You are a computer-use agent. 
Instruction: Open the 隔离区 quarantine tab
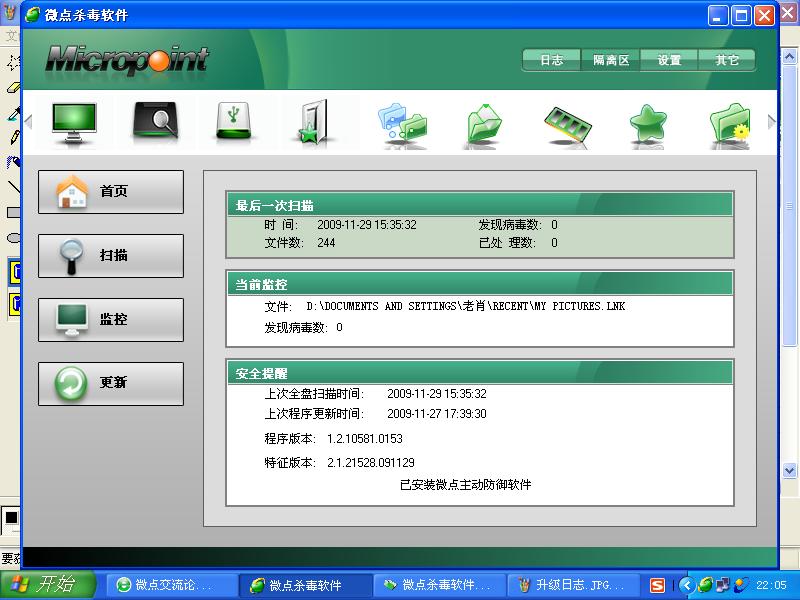point(610,60)
